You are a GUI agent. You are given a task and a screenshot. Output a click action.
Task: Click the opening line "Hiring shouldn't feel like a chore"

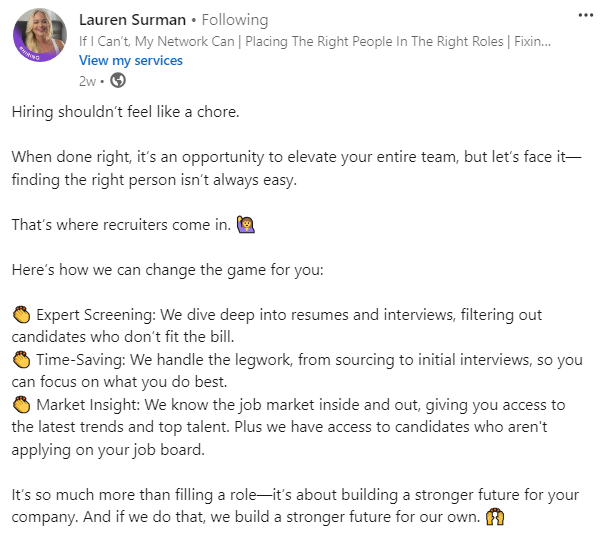tap(126, 112)
